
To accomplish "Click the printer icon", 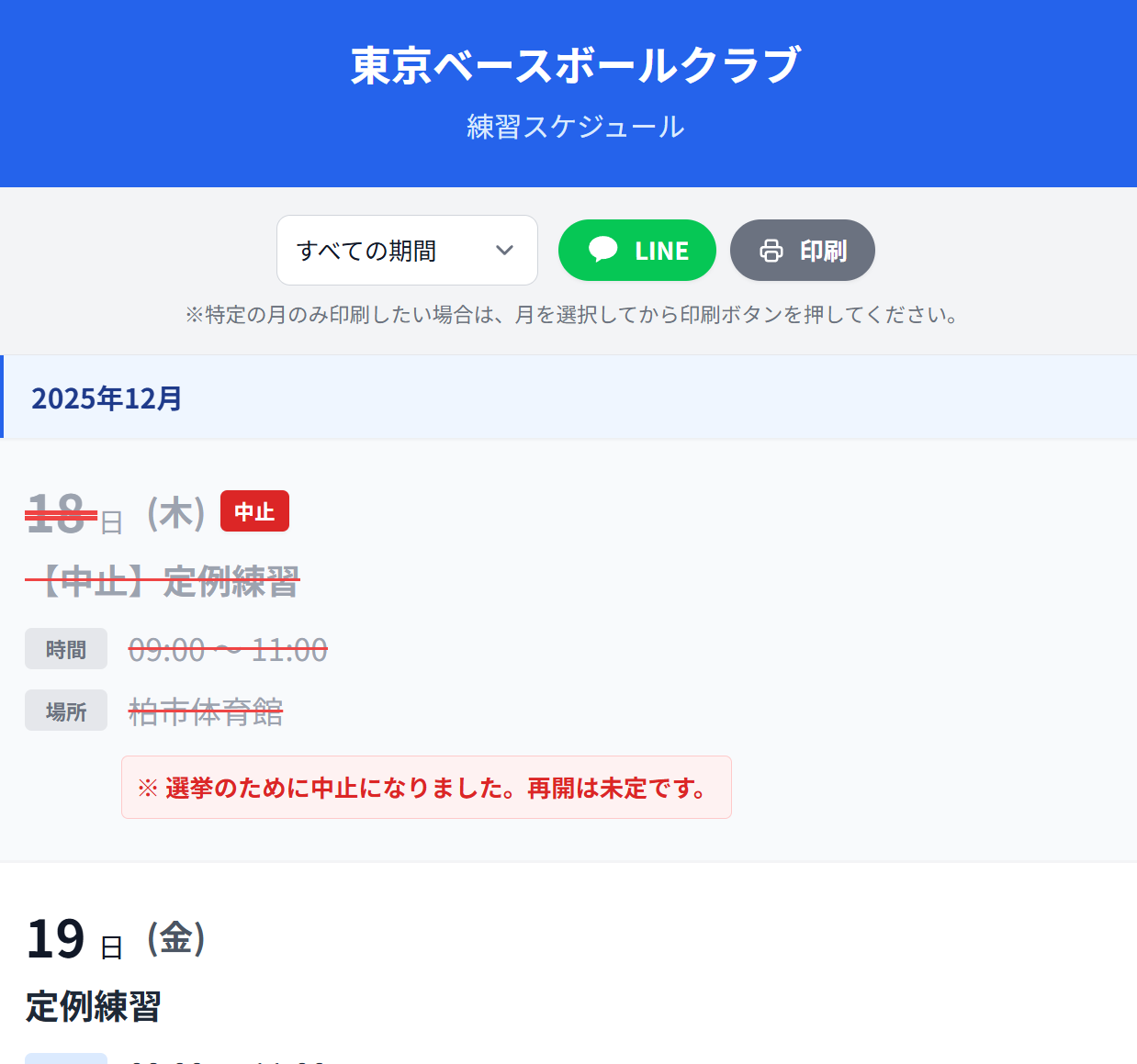I will (x=771, y=251).
